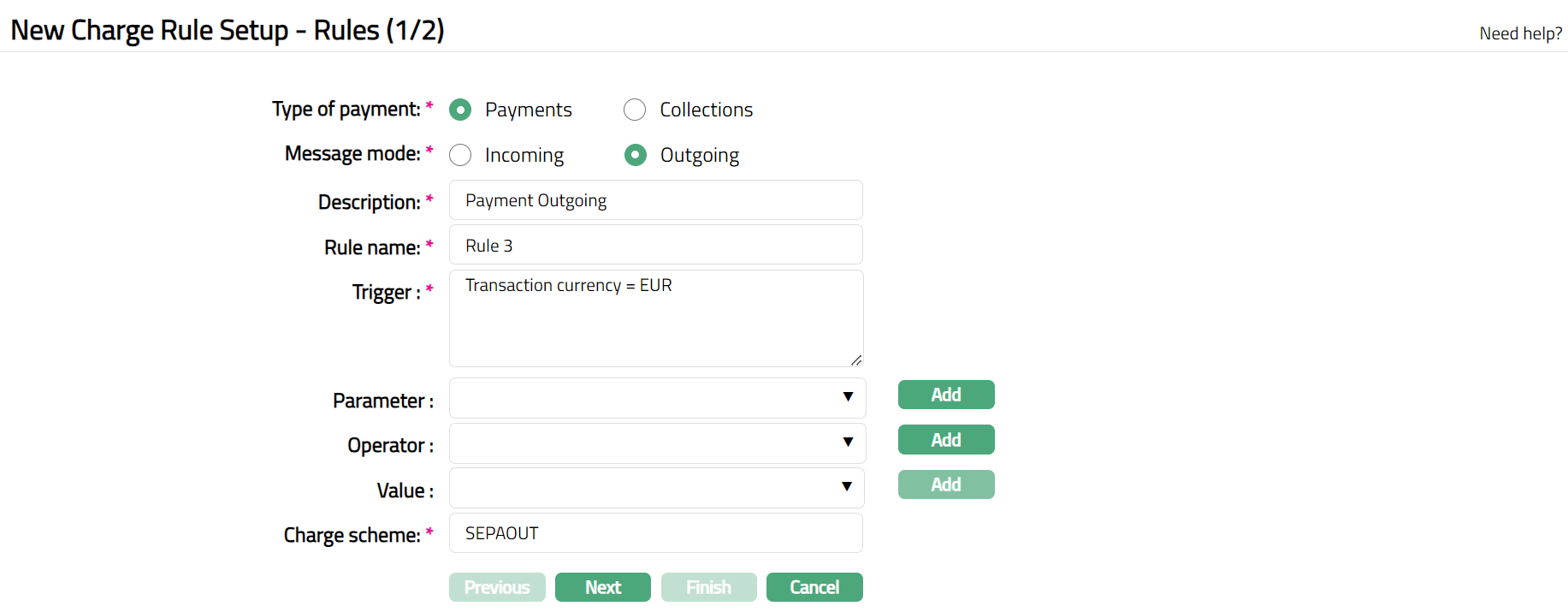Choose Incoming message mode
The width and height of the screenshot is (1568, 612).
(460, 155)
